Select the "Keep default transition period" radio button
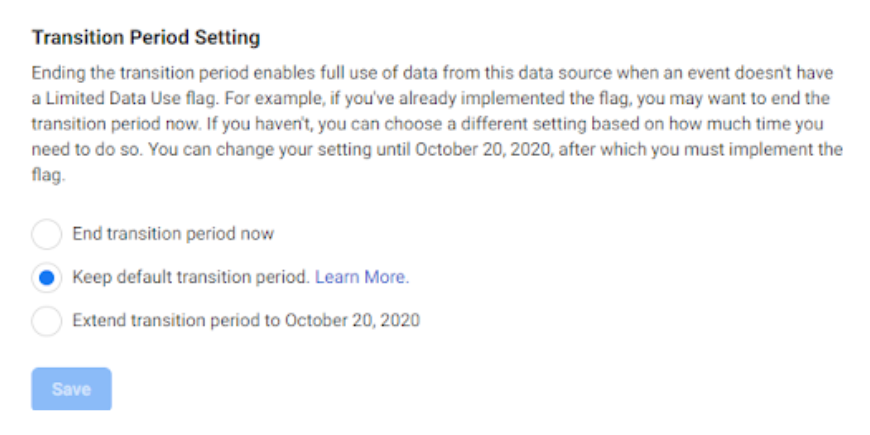870x435 pixels. 46,277
